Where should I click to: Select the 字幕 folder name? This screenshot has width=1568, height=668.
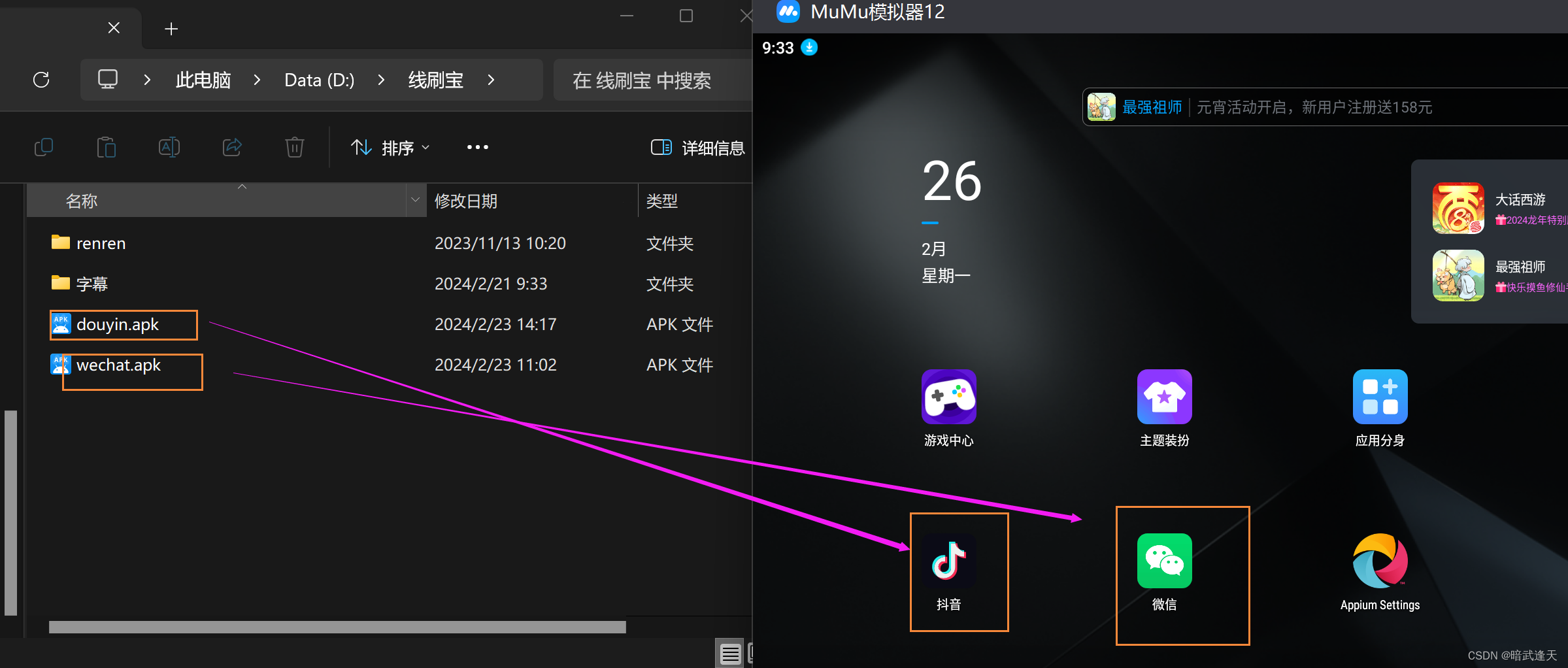[x=92, y=284]
